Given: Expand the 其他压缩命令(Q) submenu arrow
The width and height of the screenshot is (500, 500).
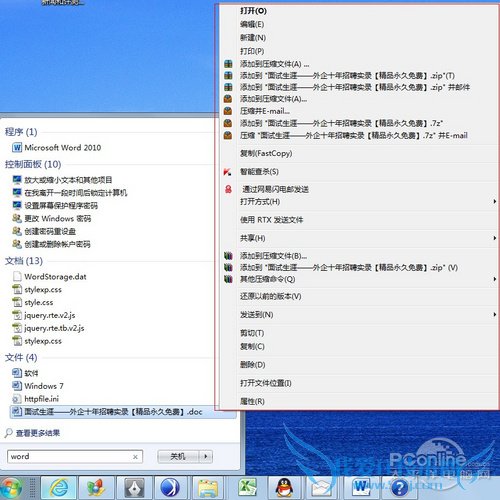Looking at the screenshot, I should click(x=495, y=279).
